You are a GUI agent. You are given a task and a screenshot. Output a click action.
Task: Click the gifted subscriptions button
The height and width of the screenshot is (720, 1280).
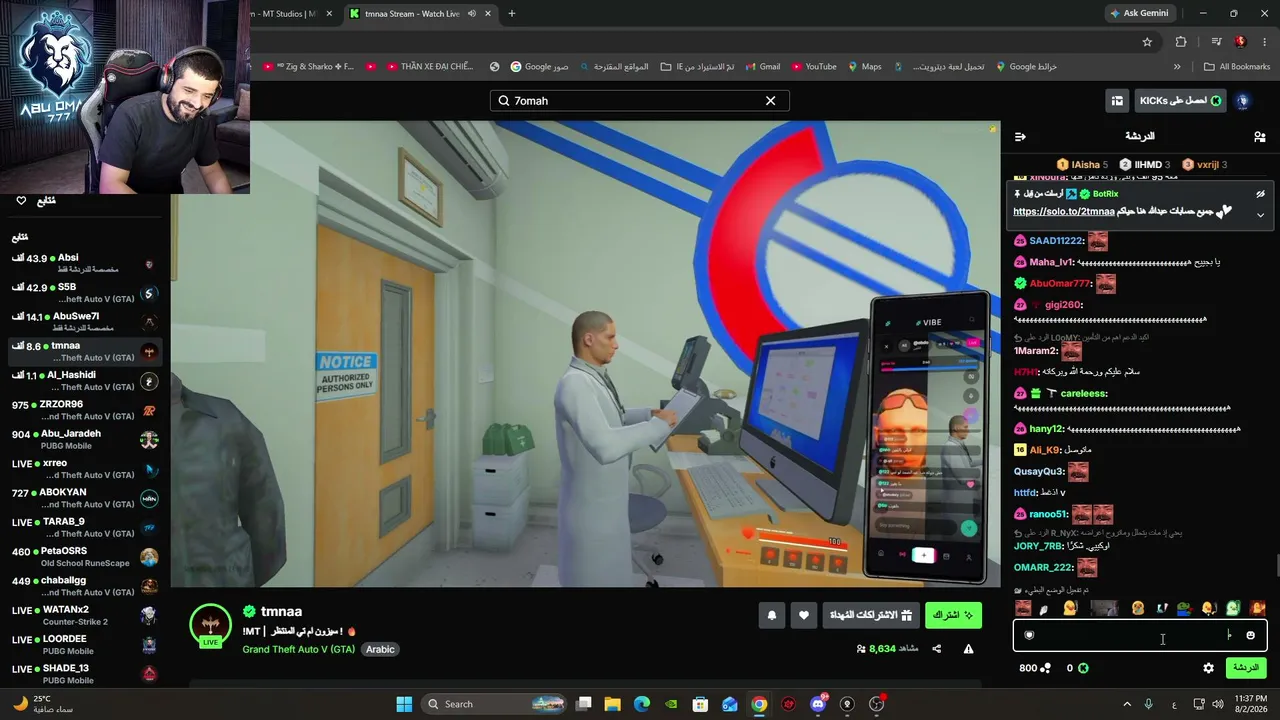pos(871,615)
